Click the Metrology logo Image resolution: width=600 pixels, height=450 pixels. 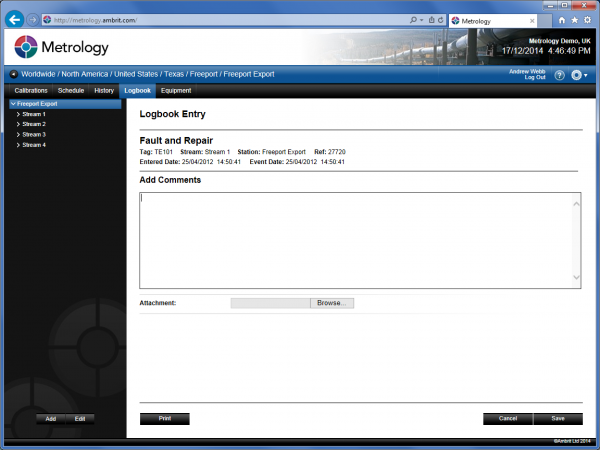pyautogui.click(x=61, y=47)
